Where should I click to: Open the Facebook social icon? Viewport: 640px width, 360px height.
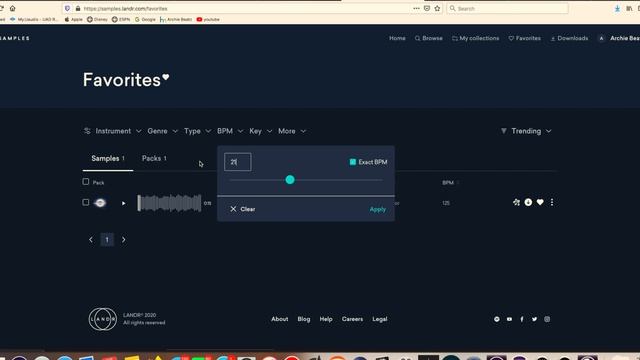tap(522, 319)
